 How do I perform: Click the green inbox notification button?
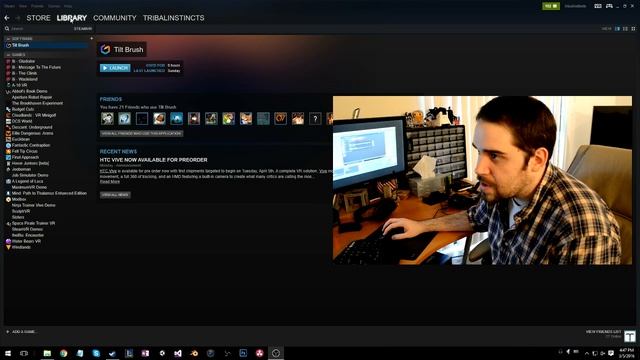tap(551, 6)
